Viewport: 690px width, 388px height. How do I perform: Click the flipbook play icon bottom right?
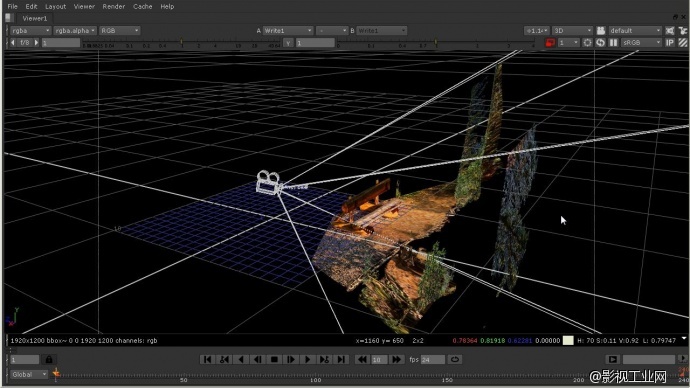point(613,360)
